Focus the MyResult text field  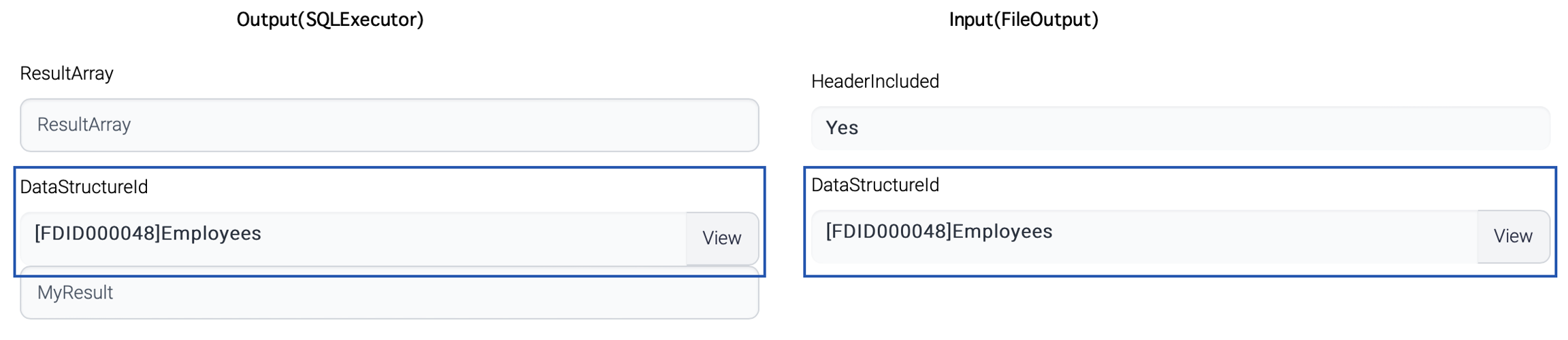[x=389, y=294]
